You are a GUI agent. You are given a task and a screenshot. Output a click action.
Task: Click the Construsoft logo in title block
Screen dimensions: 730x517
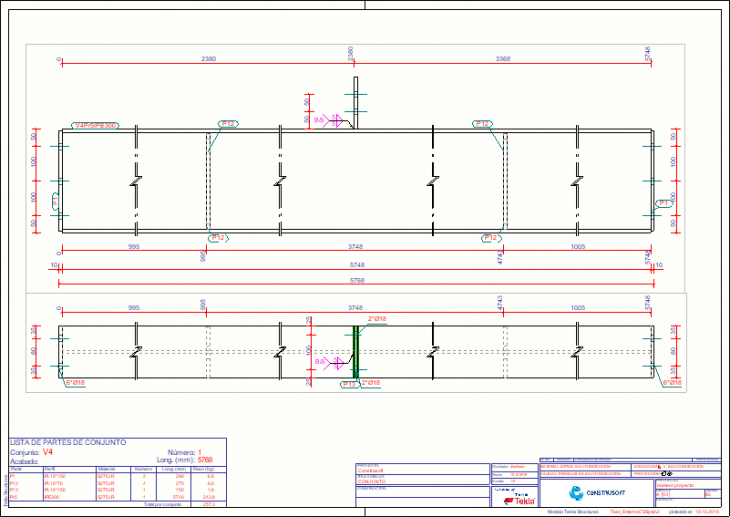pos(591,492)
